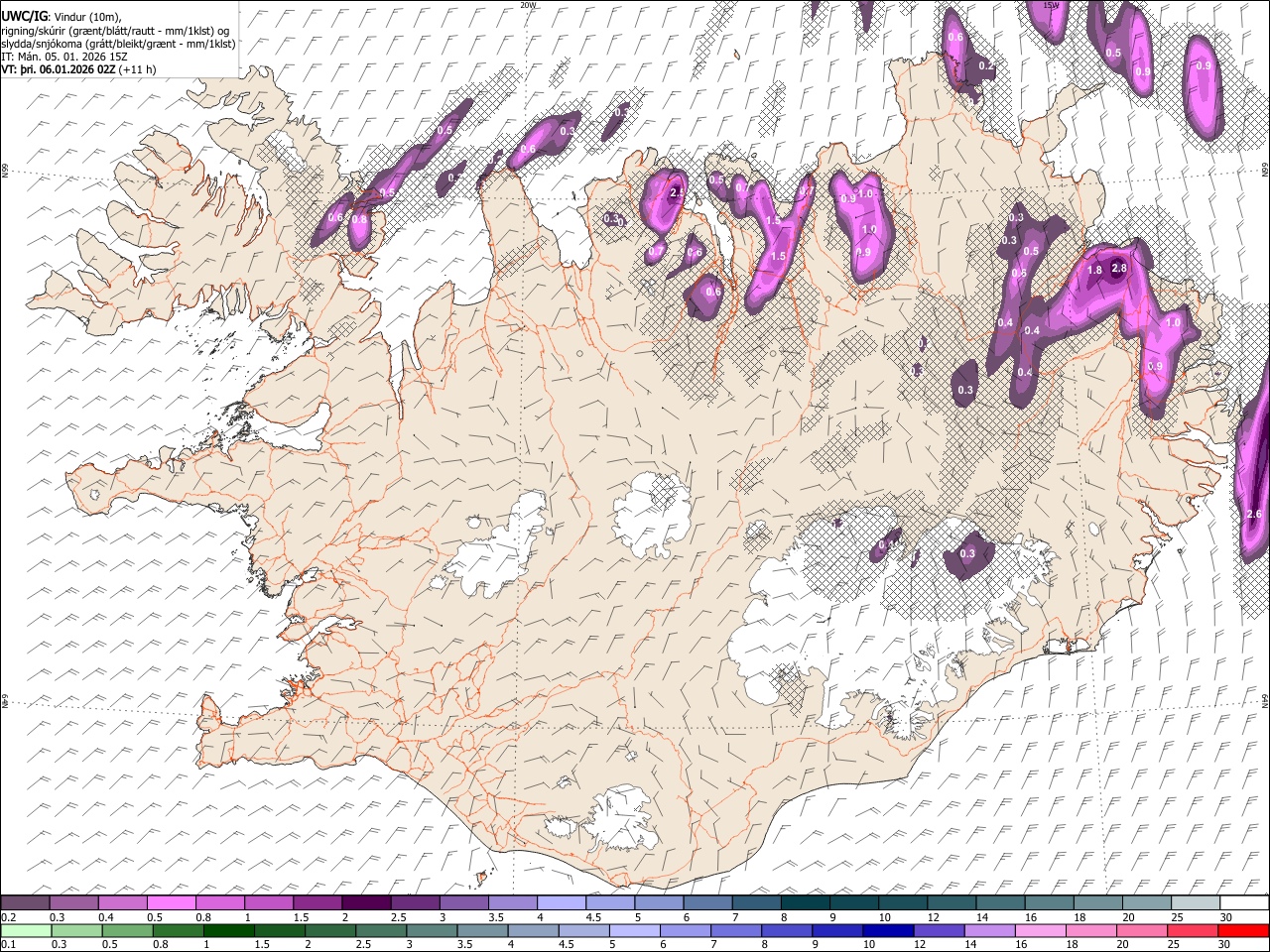Select upper legend swatch between 12 and 14

click(950, 902)
